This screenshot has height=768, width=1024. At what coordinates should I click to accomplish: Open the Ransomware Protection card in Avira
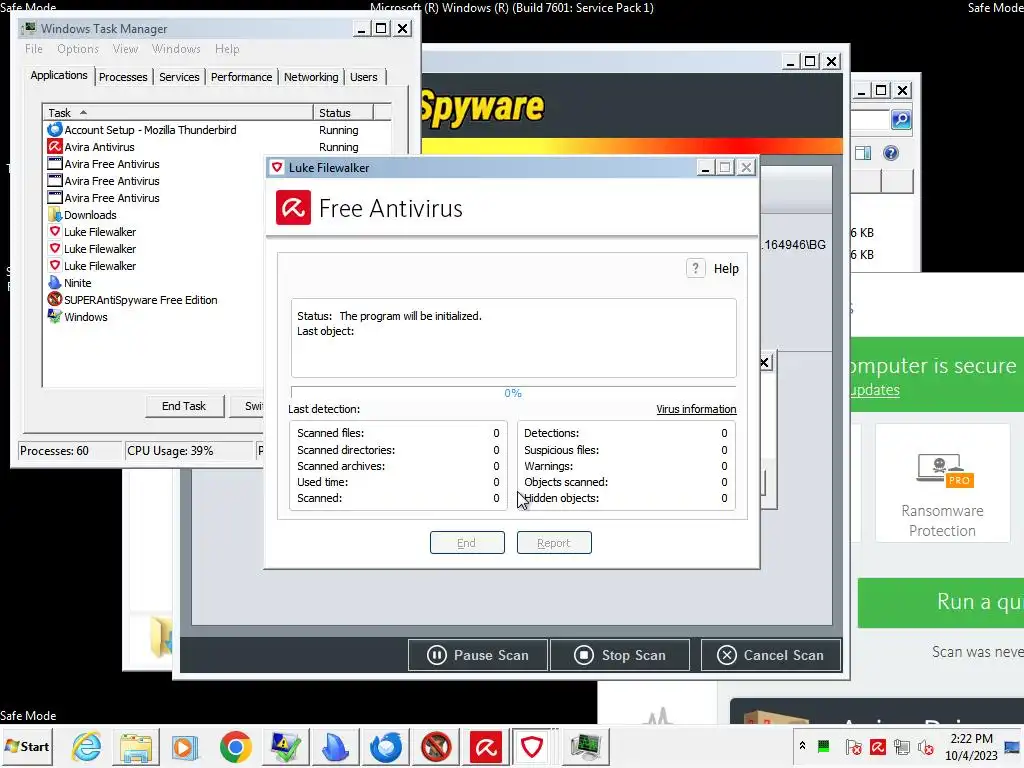click(x=942, y=483)
